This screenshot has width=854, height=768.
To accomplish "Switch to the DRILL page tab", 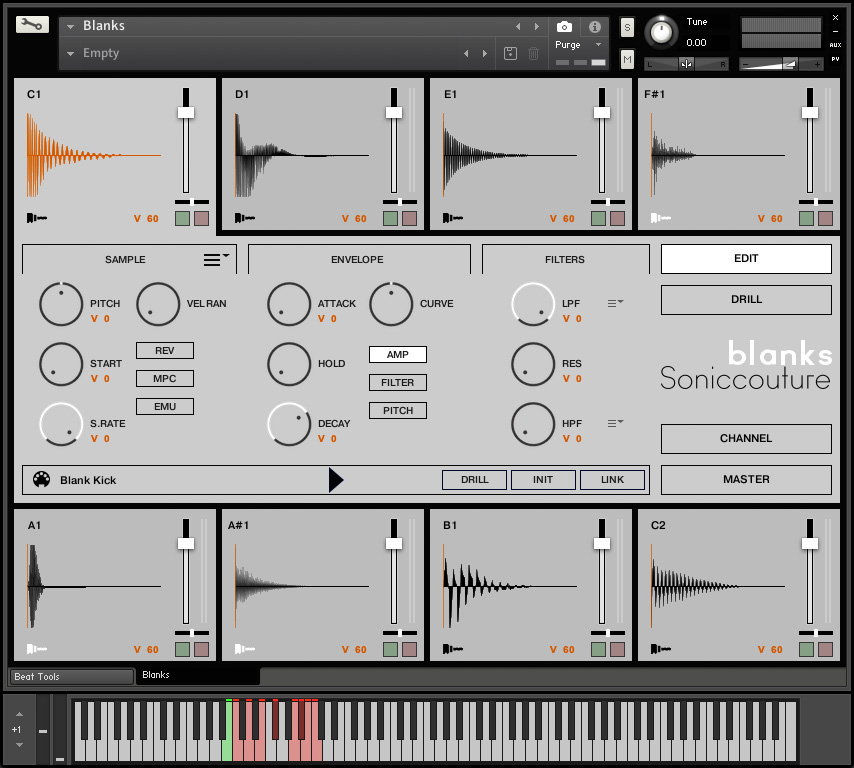I will point(746,299).
